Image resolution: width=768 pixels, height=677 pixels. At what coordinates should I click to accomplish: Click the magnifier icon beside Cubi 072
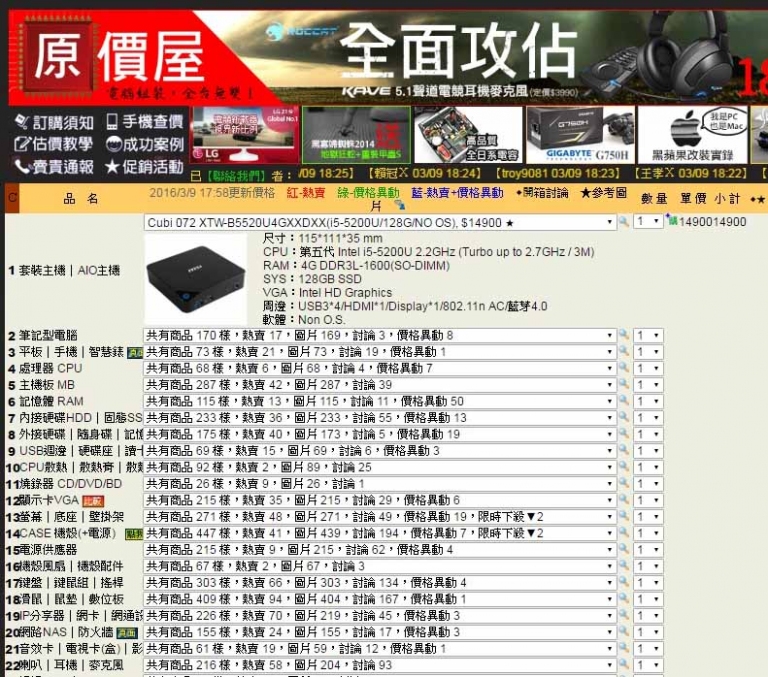tap(624, 221)
